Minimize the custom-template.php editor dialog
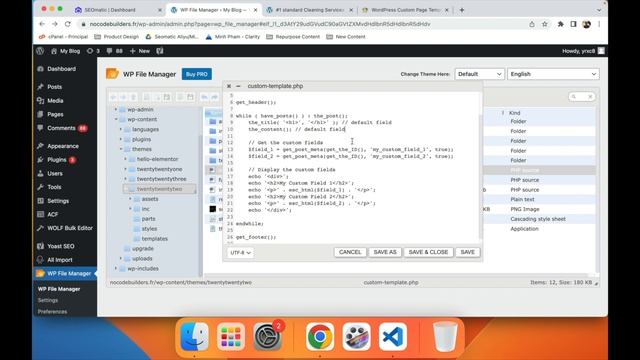 click(x=238, y=86)
